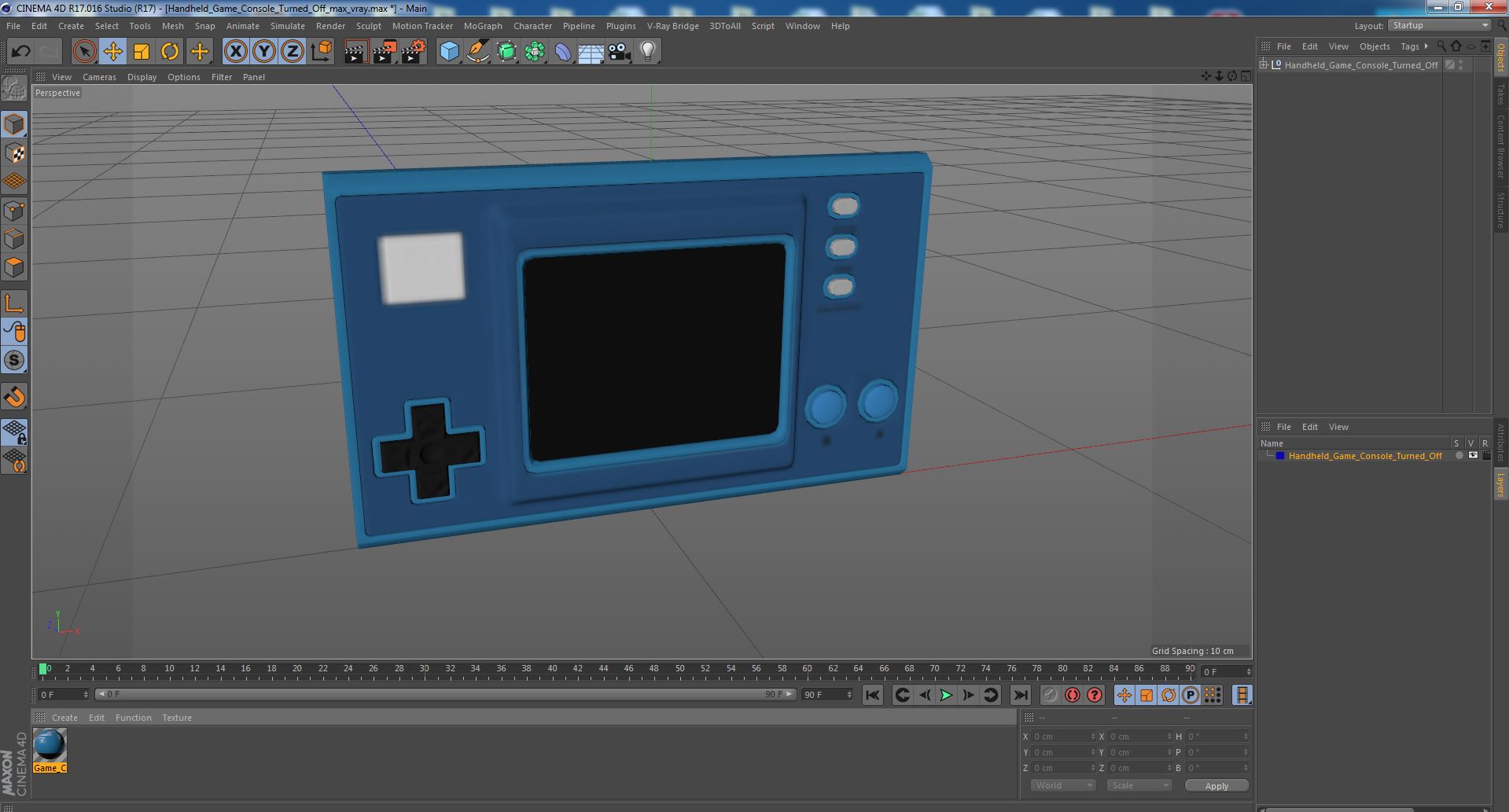The image size is (1509, 812).
Task: Toggle Y axis lock
Action: click(264, 52)
